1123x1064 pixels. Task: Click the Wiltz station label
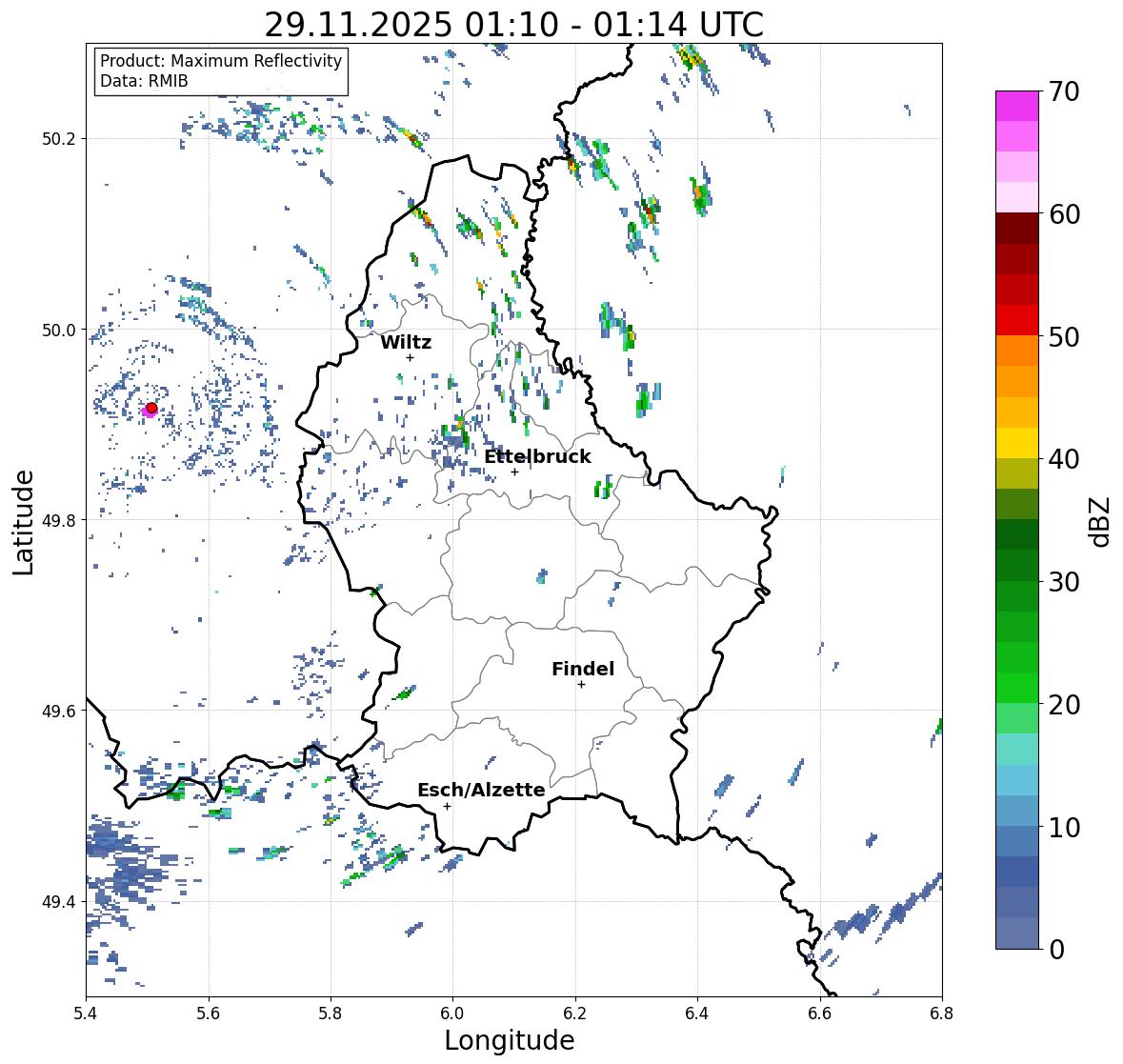(406, 342)
